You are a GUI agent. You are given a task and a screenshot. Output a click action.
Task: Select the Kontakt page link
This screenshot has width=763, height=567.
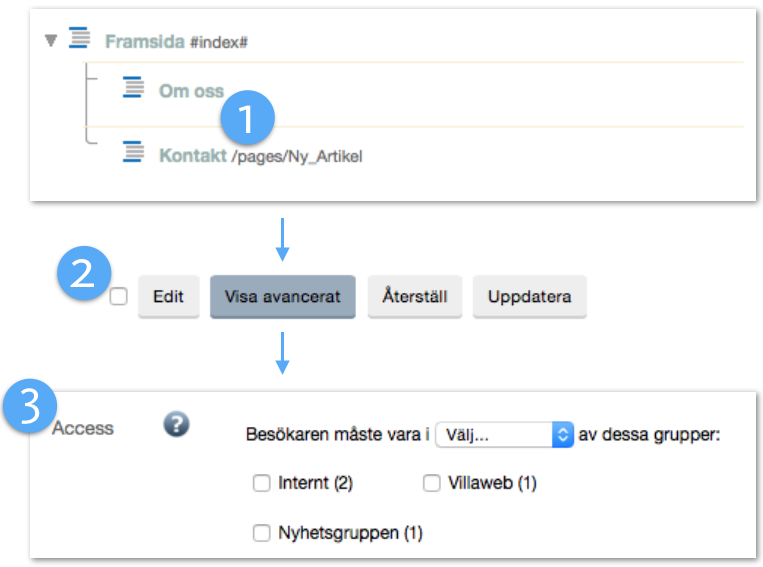point(192,156)
